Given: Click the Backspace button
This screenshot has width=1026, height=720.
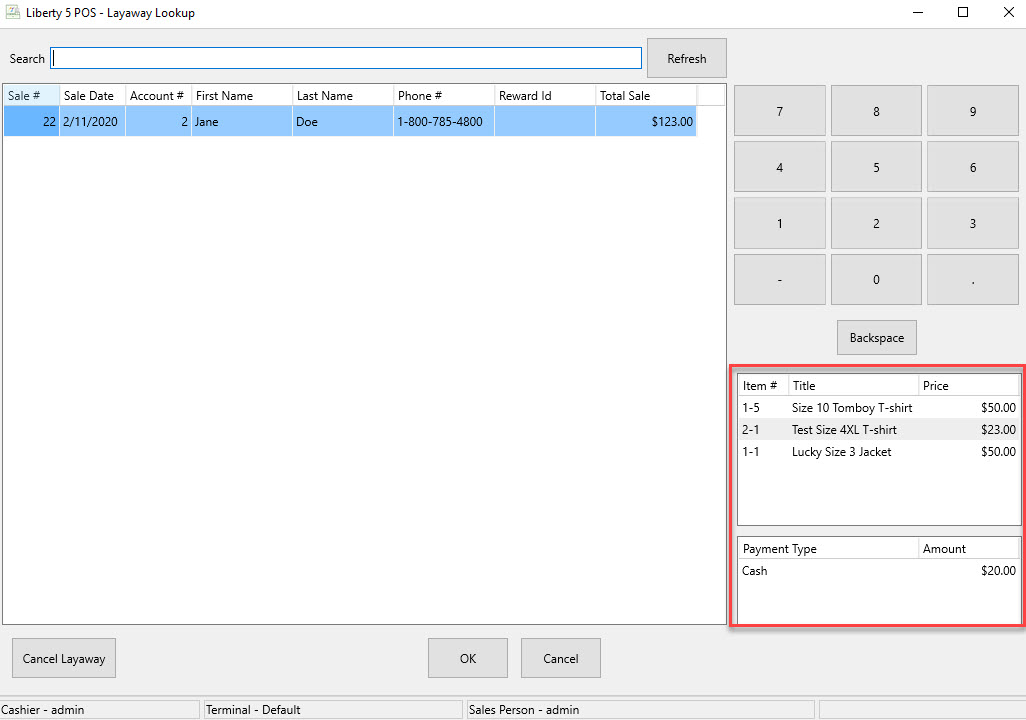Looking at the screenshot, I should tap(877, 338).
